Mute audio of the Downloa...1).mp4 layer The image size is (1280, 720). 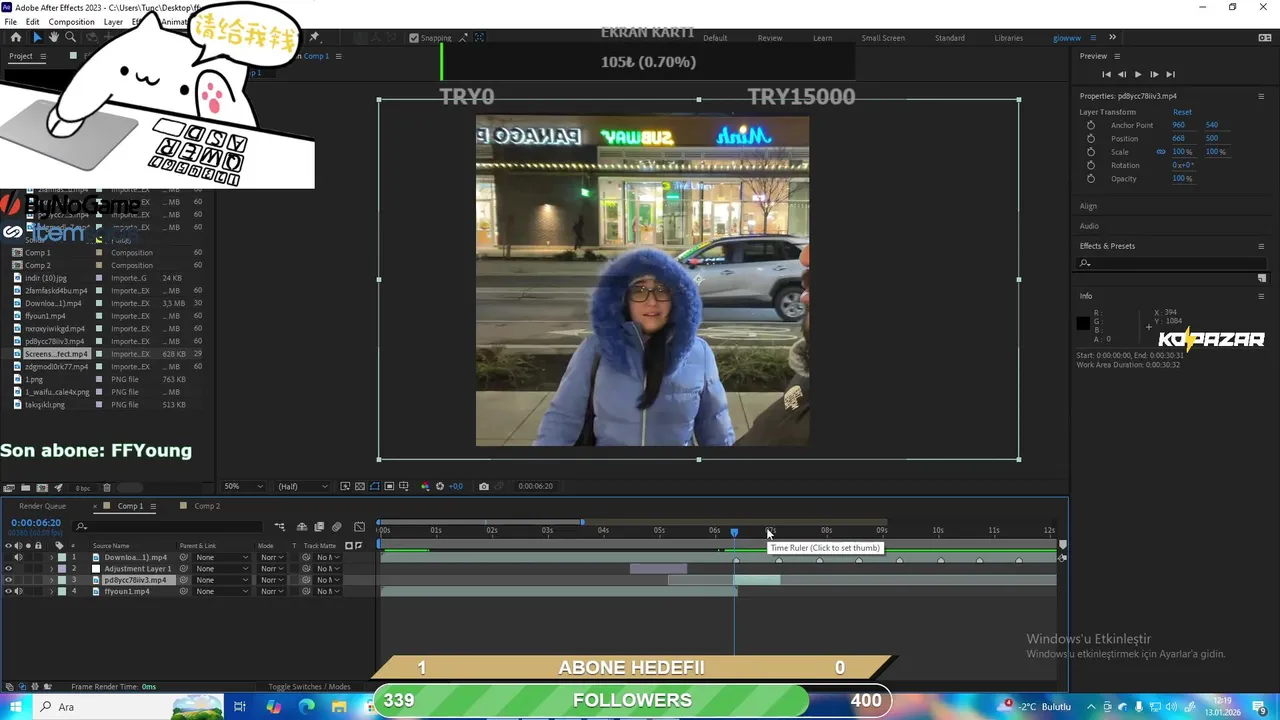[x=18, y=557]
